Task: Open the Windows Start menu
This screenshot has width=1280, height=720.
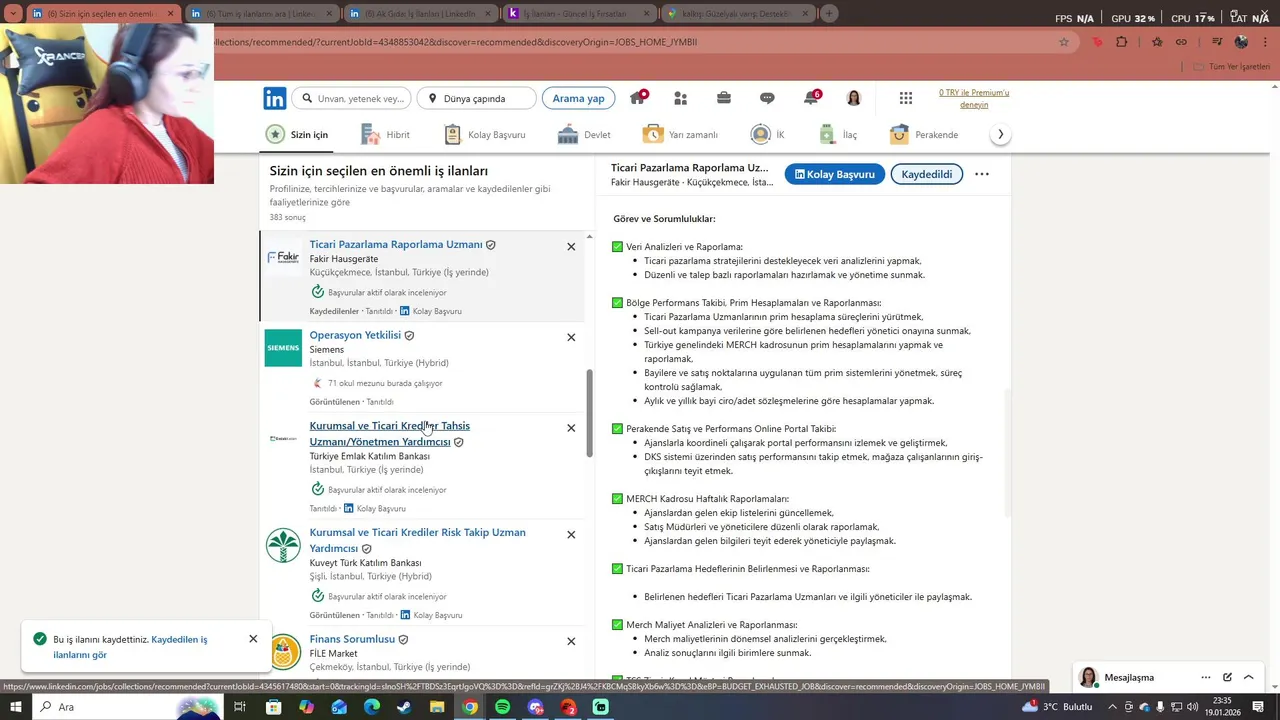Action: [16, 707]
